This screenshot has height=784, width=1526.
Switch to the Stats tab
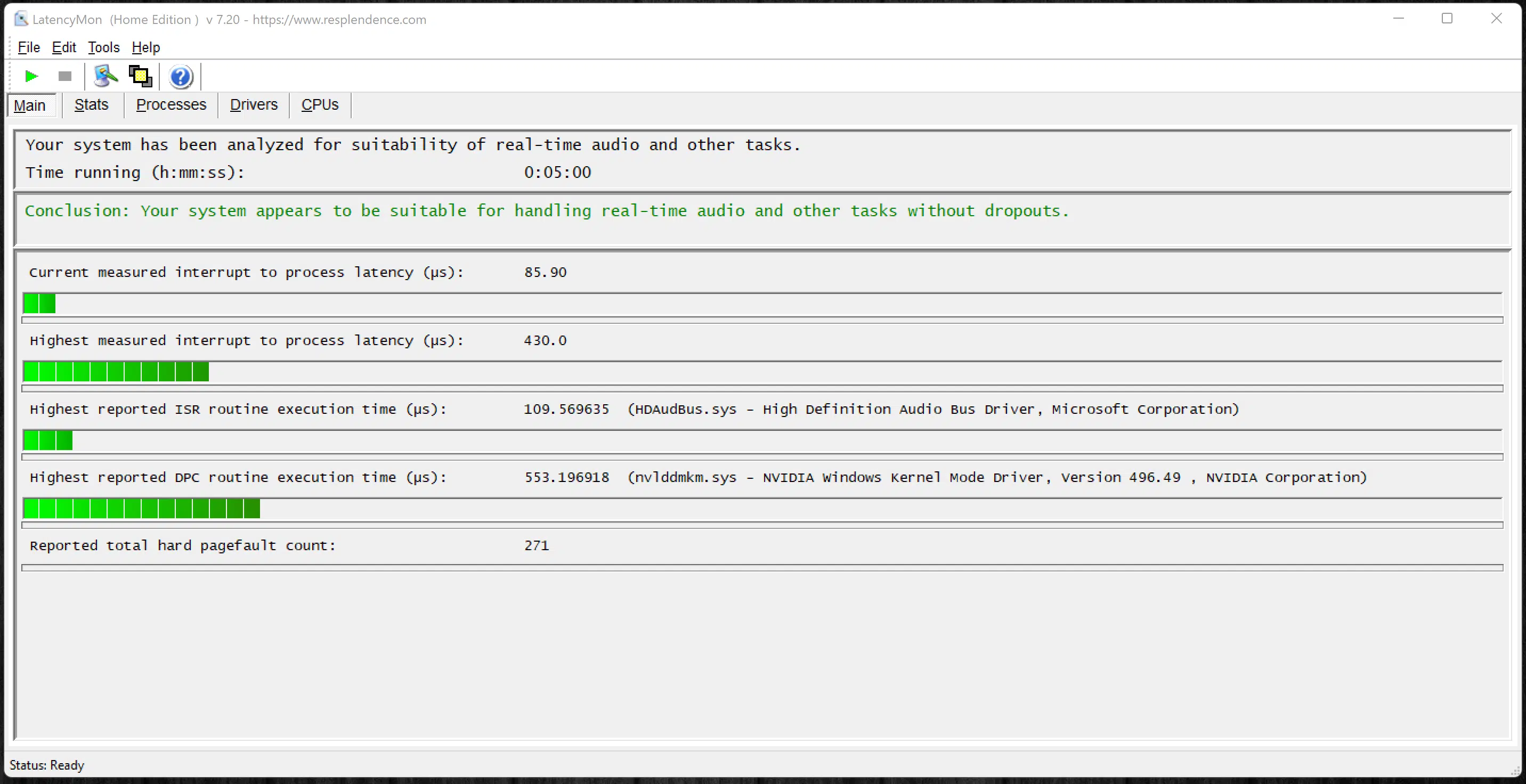[92, 105]
